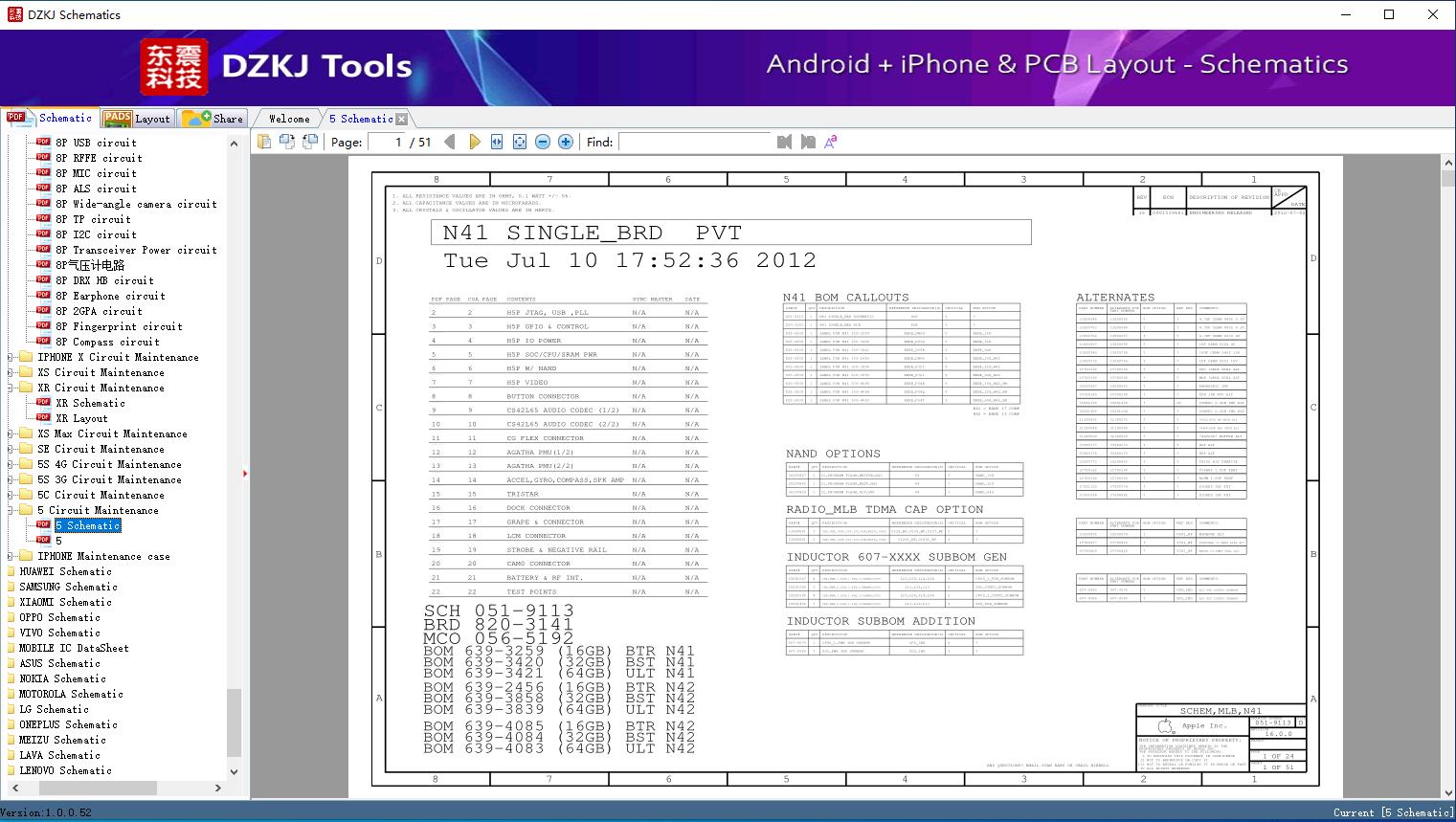
Task: Collapse the 5 Circuit Maintenance folder
Action: (11, 510)
